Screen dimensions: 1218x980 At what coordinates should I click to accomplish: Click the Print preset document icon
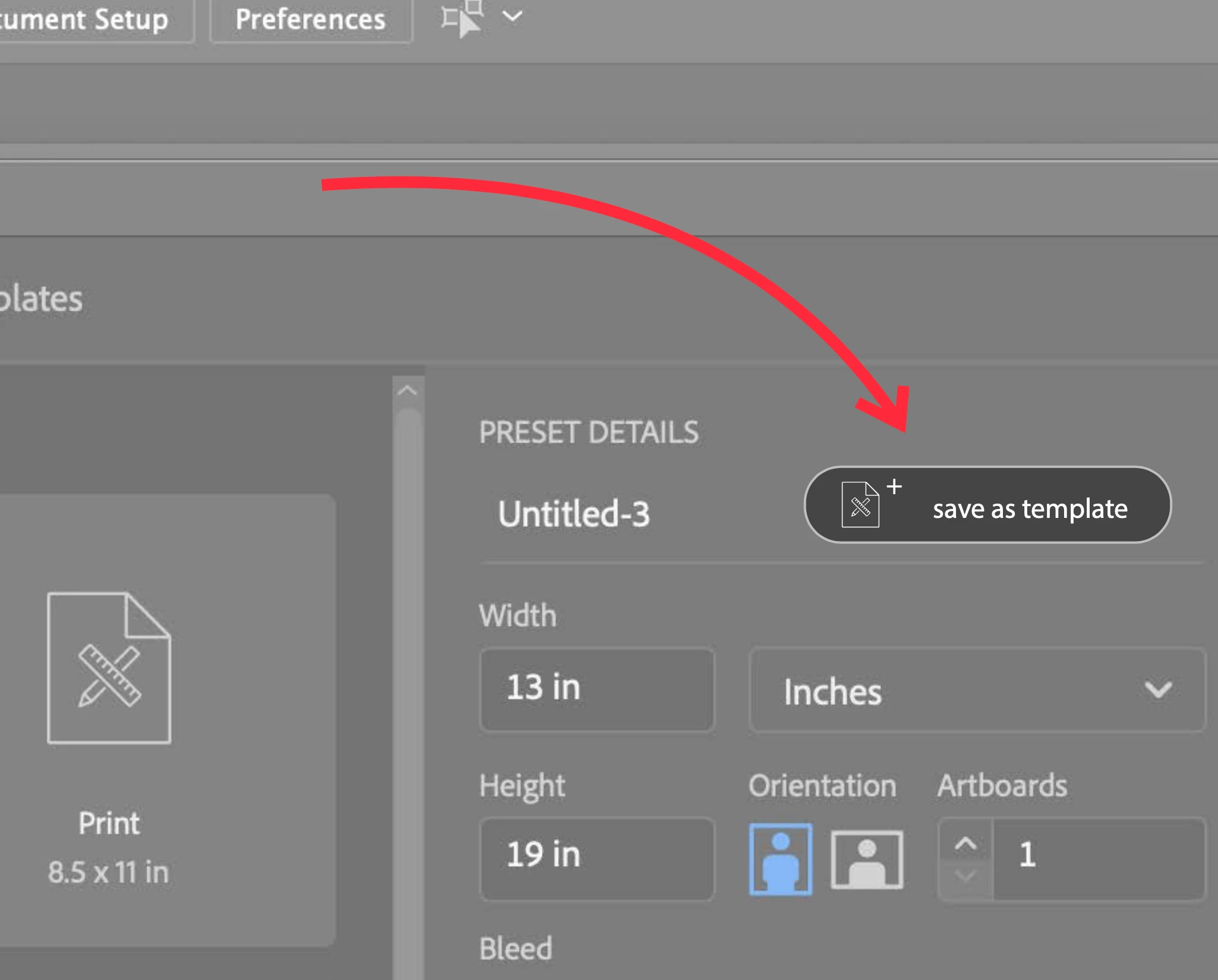pyautogui.click(x=109, y=668)
